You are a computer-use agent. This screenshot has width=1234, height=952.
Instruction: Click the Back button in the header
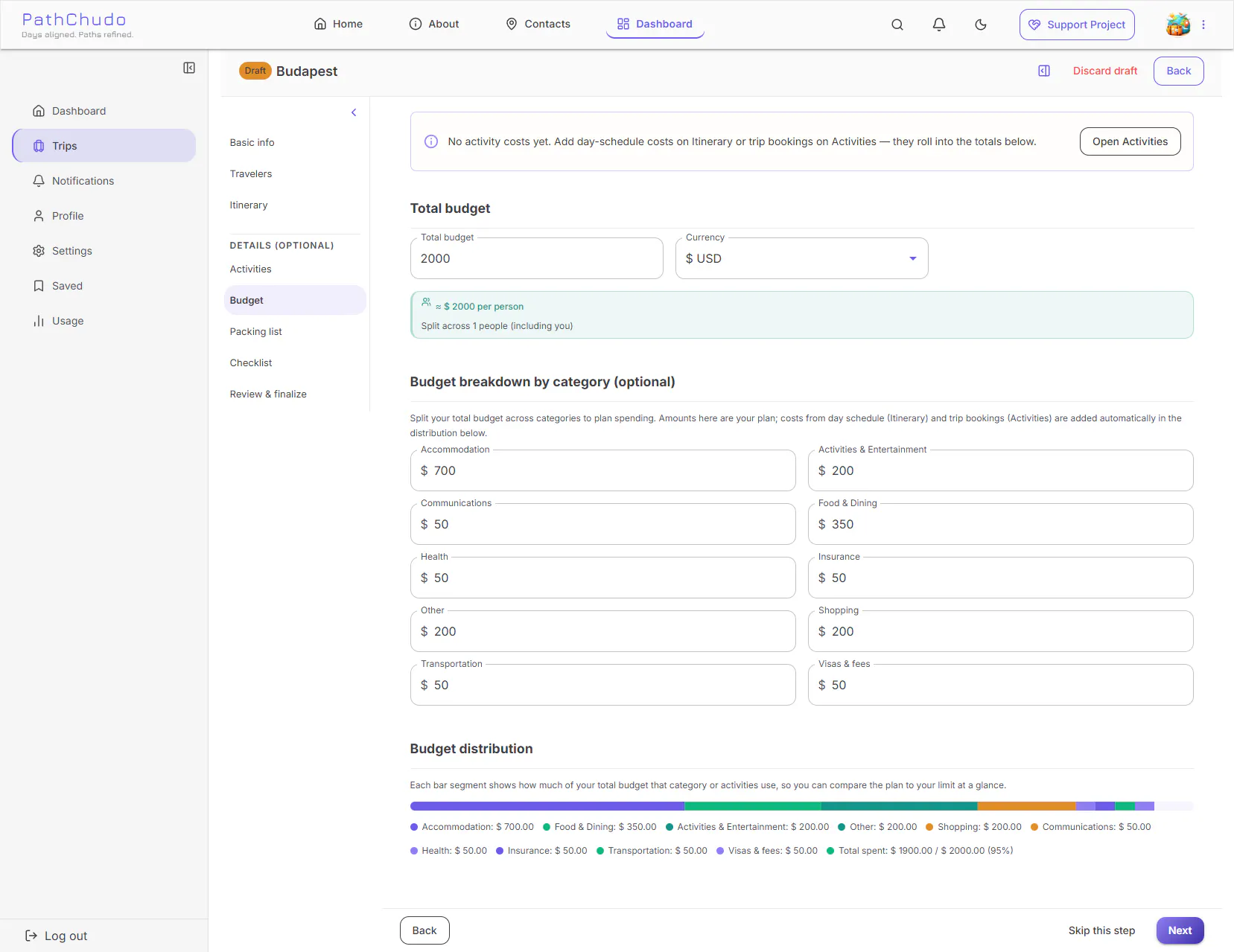tap(1178, 71)
